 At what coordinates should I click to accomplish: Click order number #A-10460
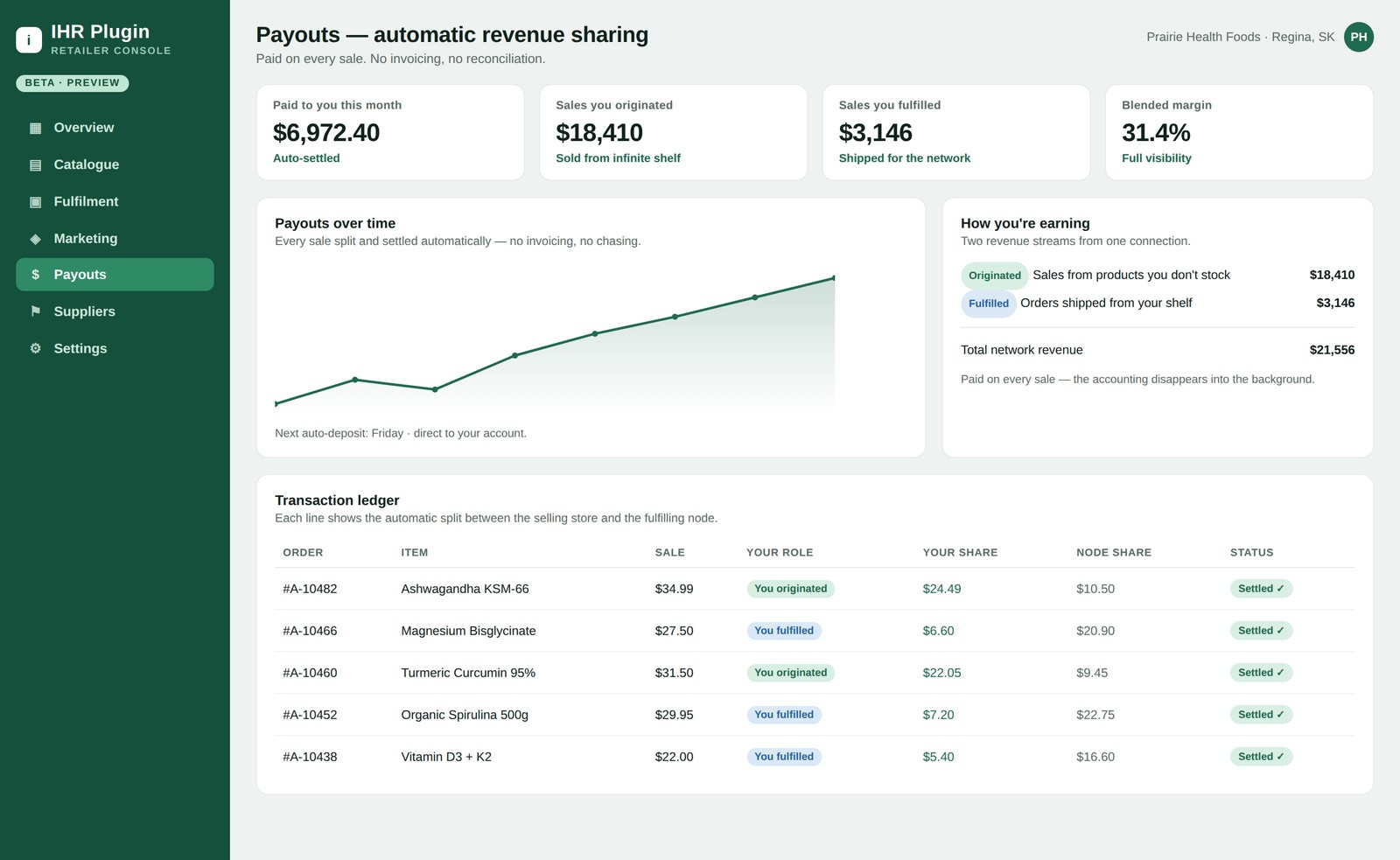310,673
